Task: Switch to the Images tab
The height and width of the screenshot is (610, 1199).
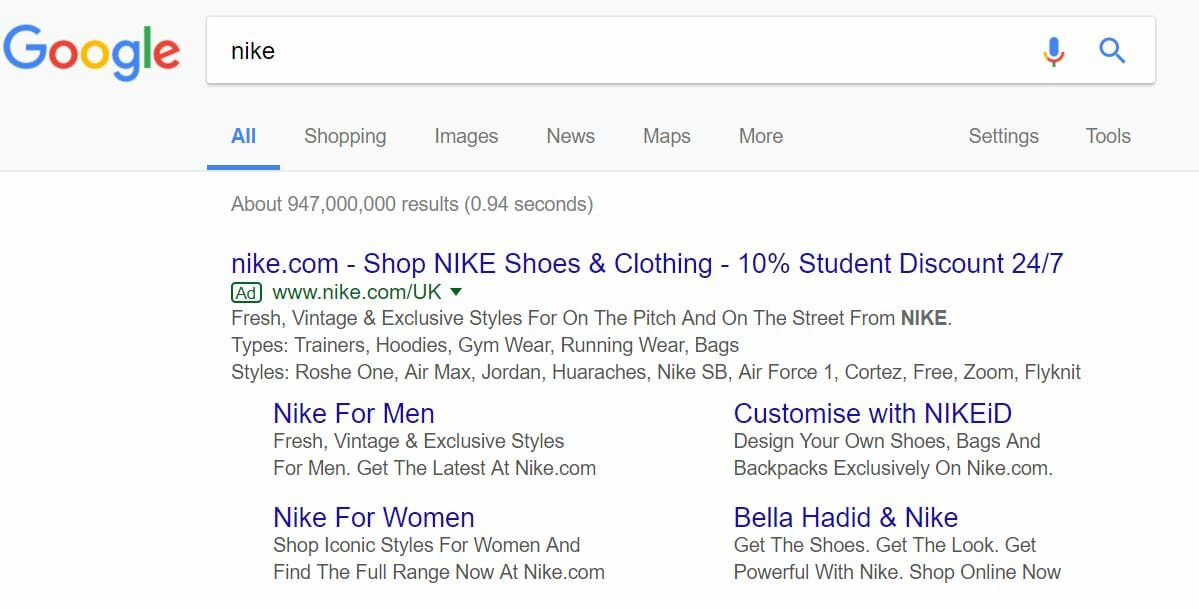Action: pyautogui.click(x=466, y=136)
